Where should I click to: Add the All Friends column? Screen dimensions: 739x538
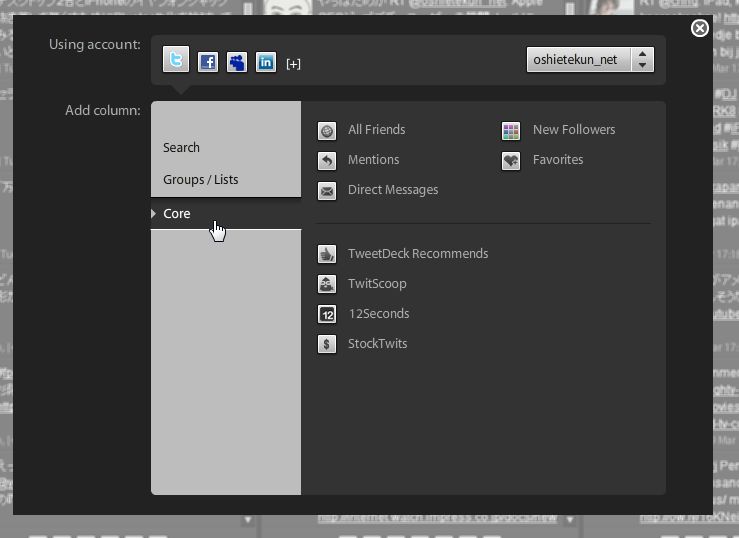tap(377, 130)
